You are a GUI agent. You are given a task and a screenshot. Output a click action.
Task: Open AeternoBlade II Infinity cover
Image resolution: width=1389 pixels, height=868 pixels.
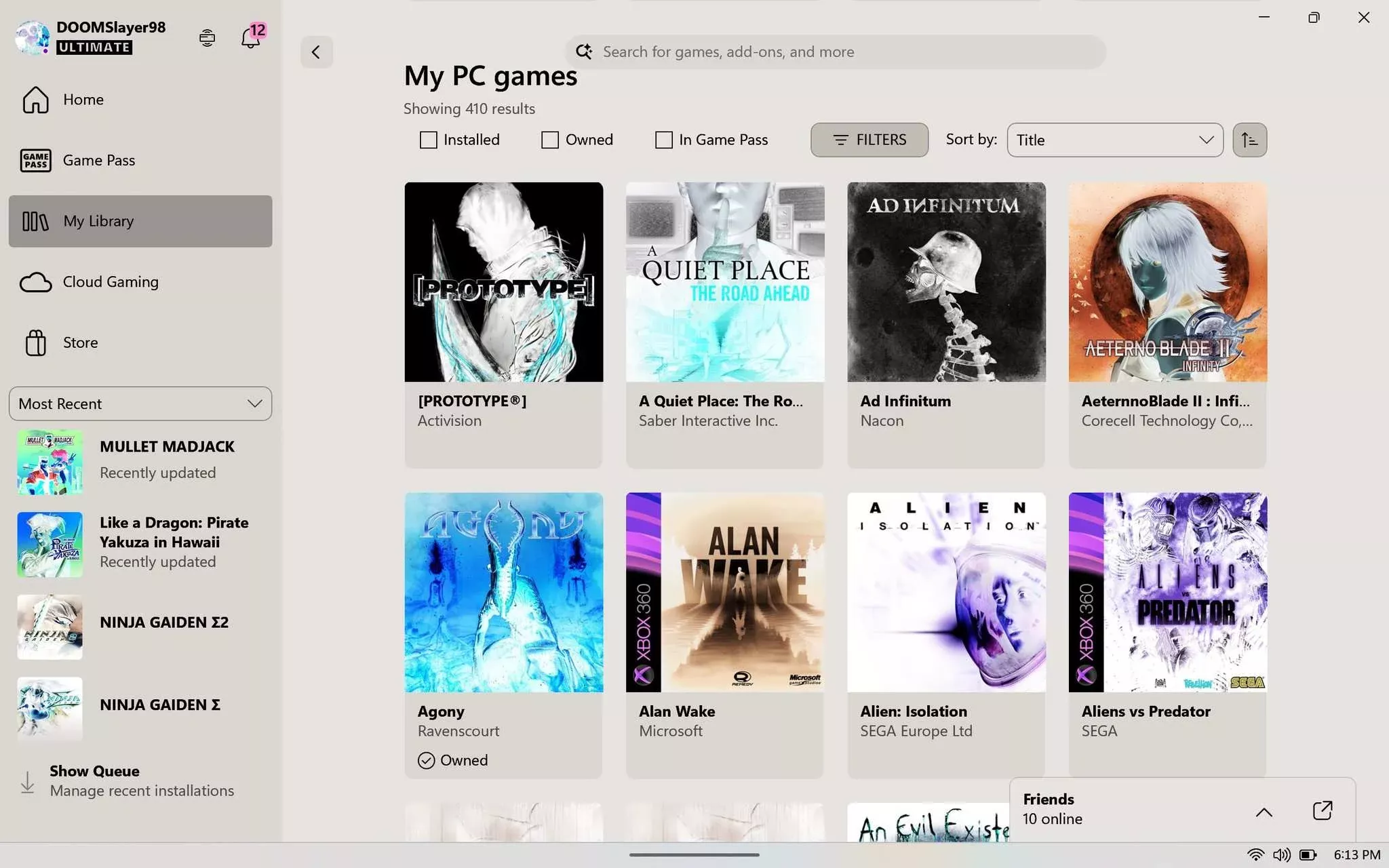[x=1167, y=281]
